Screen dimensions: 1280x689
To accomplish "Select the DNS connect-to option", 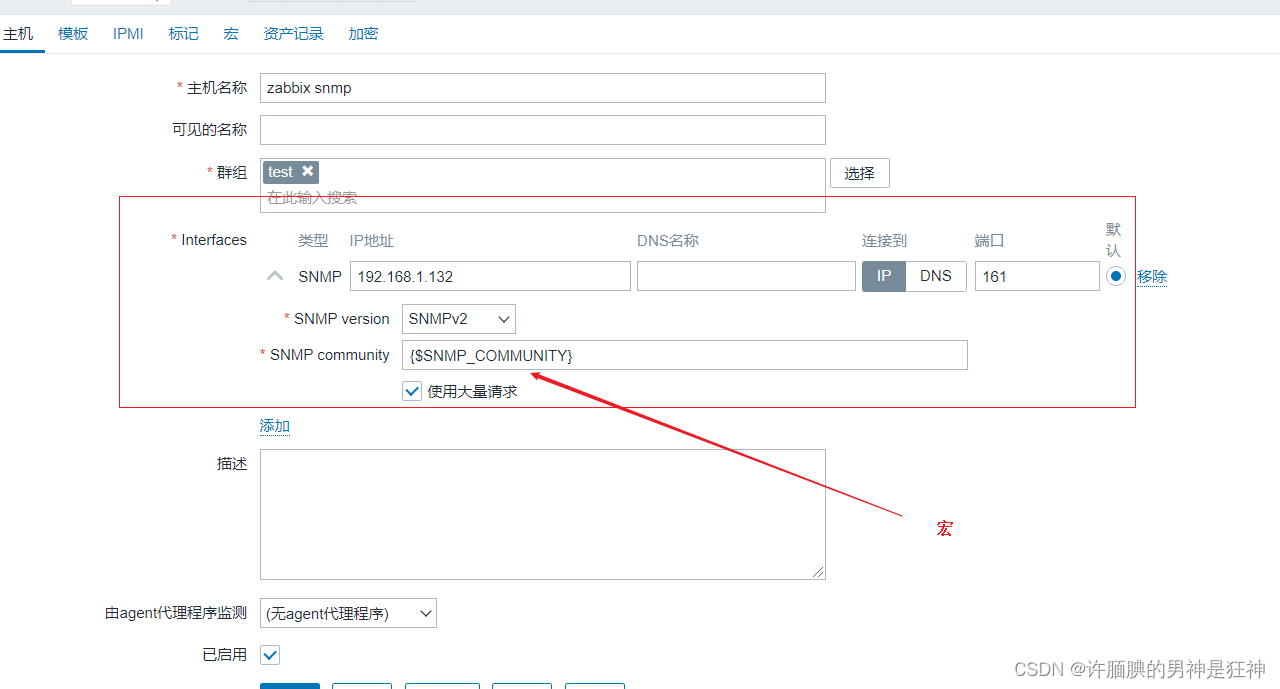I will pyautogui.click(x=936, y=276).
